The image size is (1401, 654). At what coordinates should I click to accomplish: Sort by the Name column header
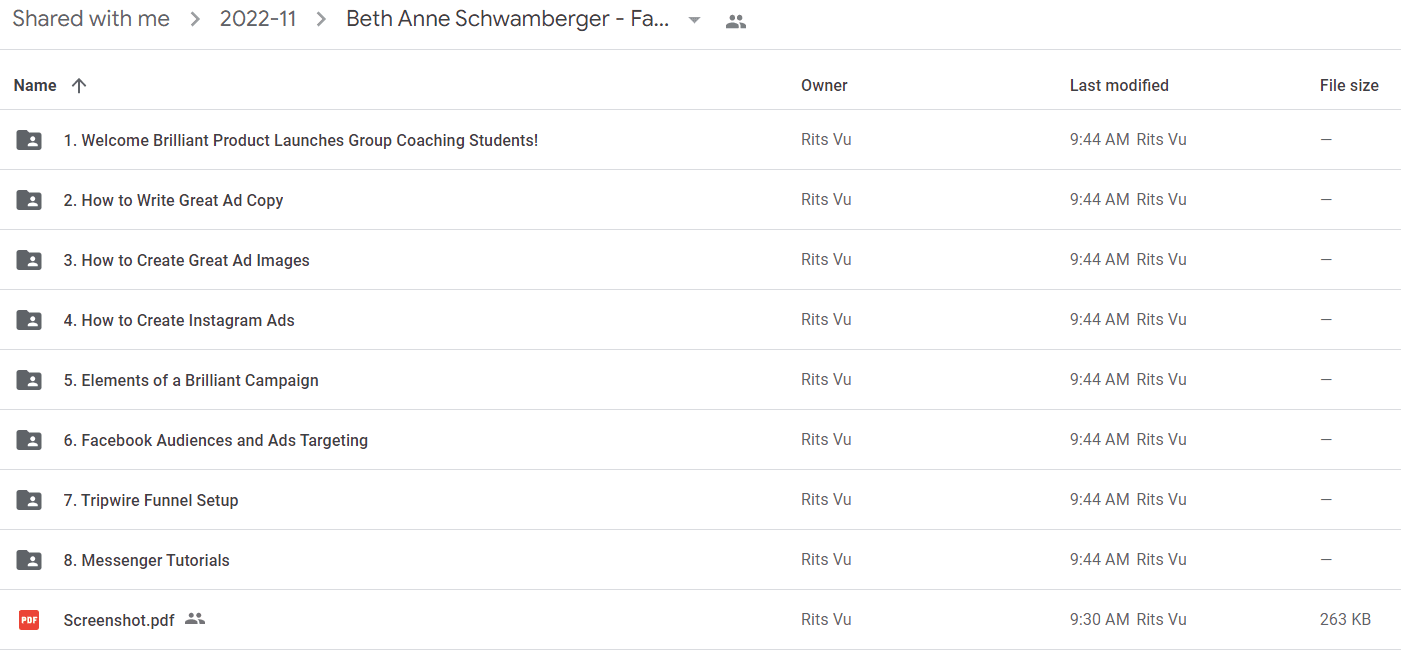(35, 86)
